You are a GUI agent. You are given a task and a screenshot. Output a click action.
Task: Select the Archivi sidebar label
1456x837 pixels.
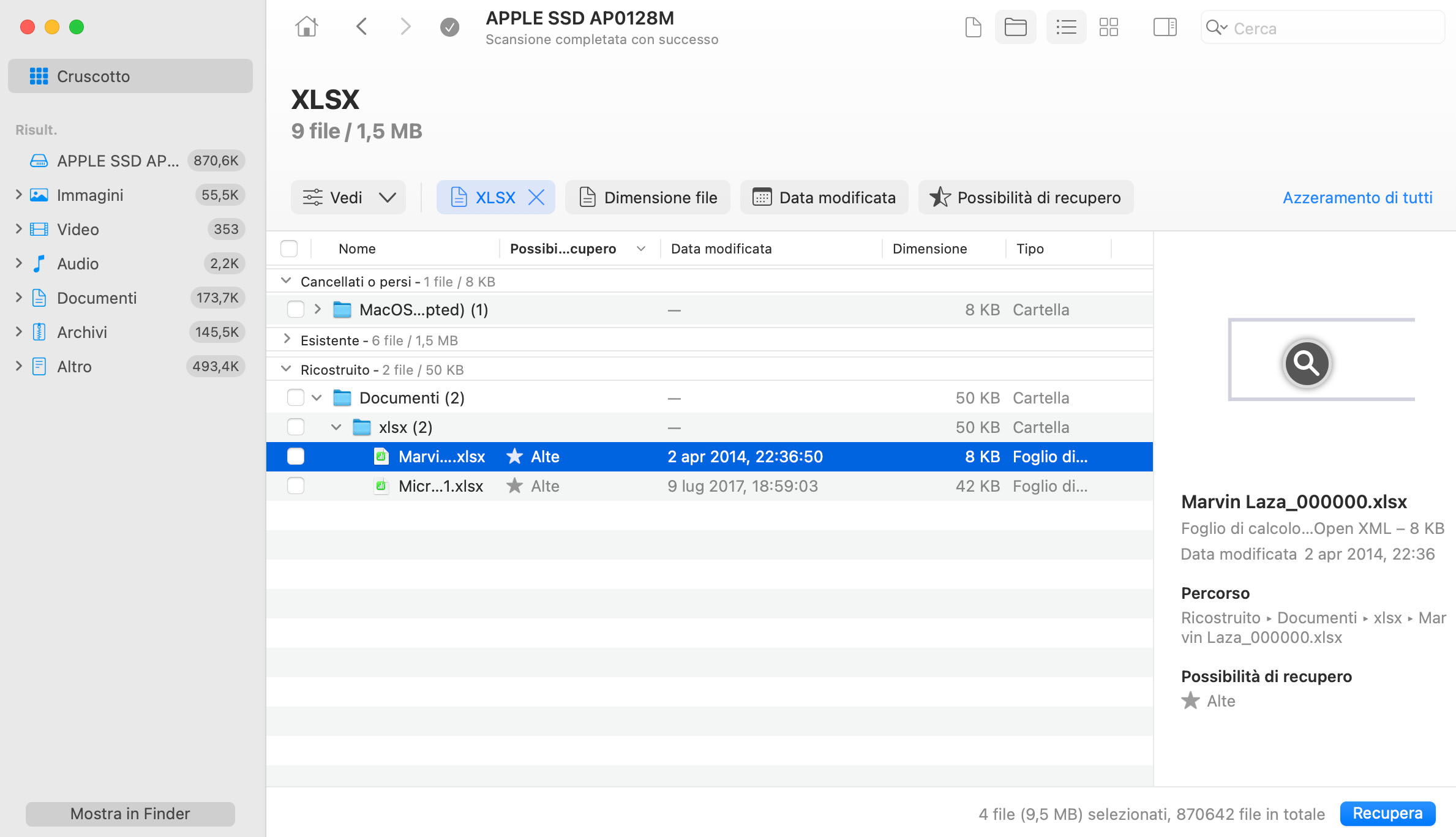(x=82, y=332)
